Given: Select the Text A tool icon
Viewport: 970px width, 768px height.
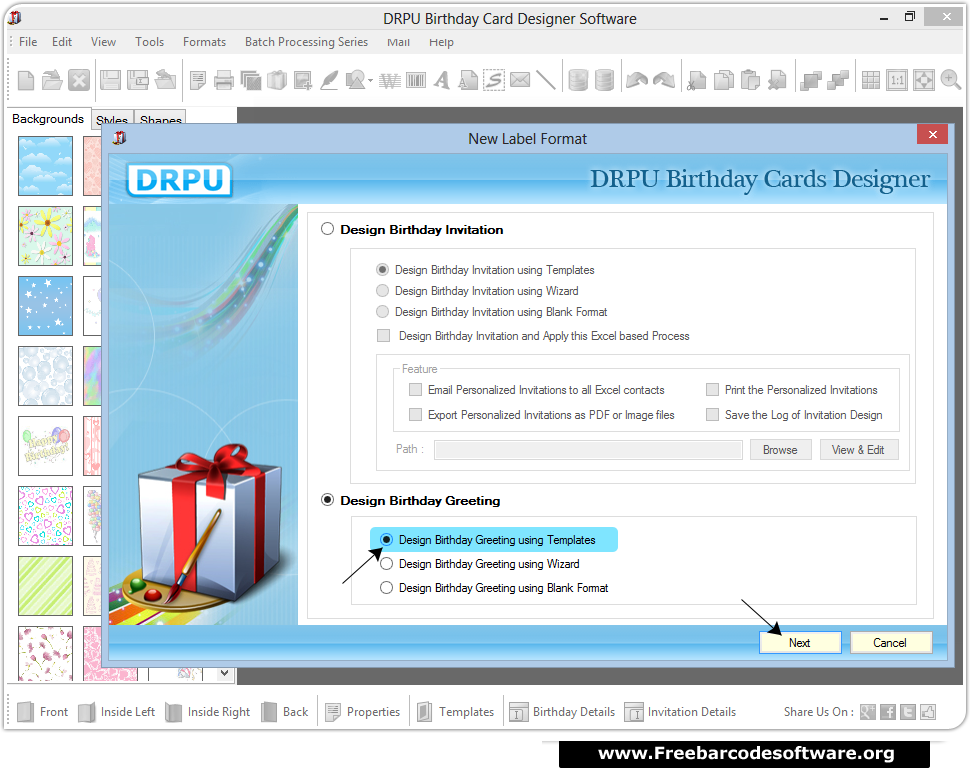Looking at the screenshot, I should click(x=442, y=80).
